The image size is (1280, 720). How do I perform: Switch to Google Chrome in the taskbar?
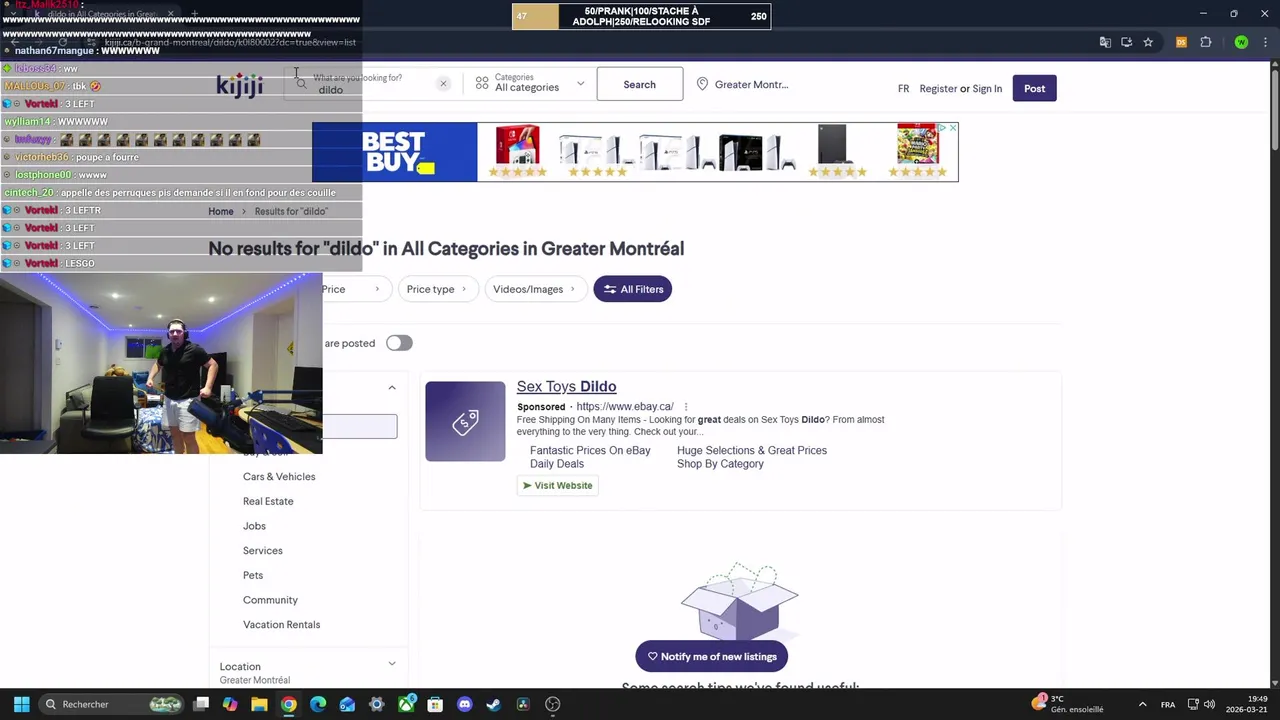(x=288, y=704)
